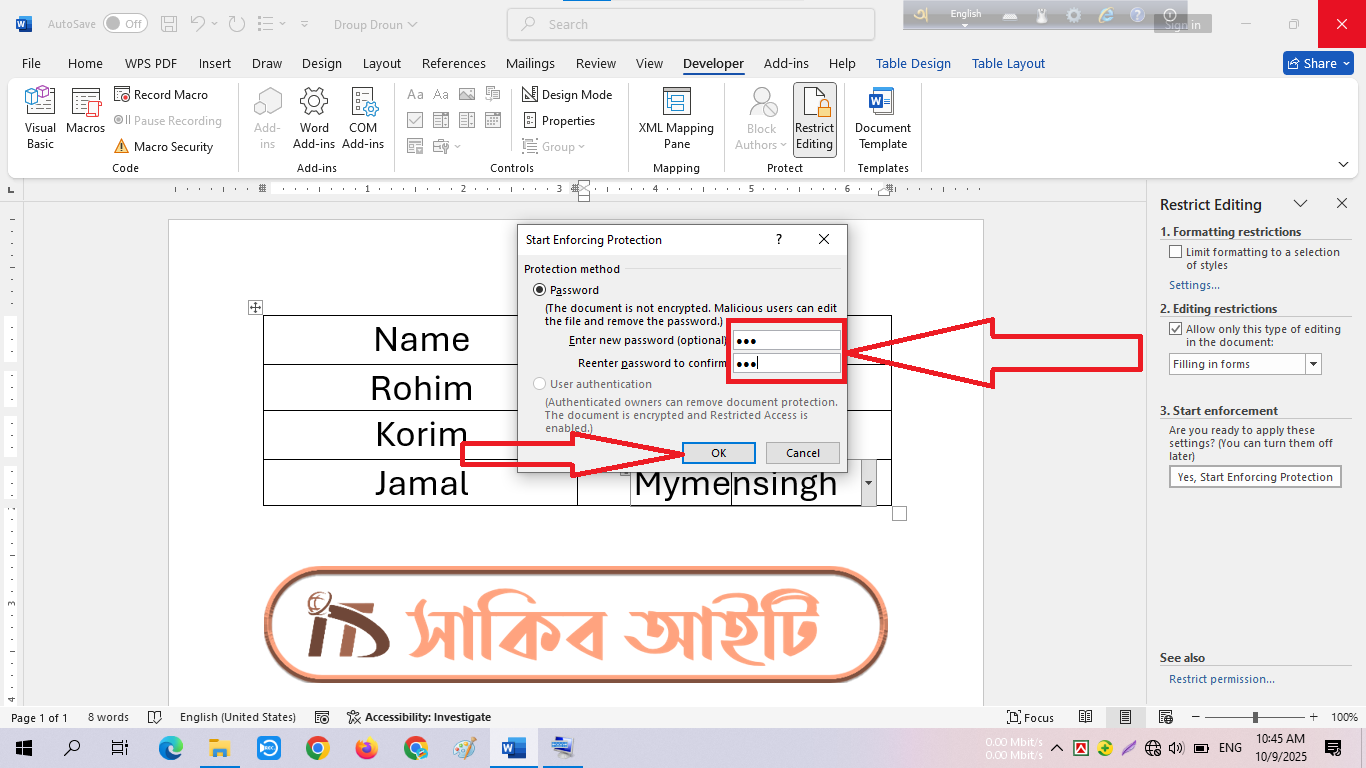Click Record Macro in Code group
Viewport: 1366px width, 768px height.
(161, 95)
